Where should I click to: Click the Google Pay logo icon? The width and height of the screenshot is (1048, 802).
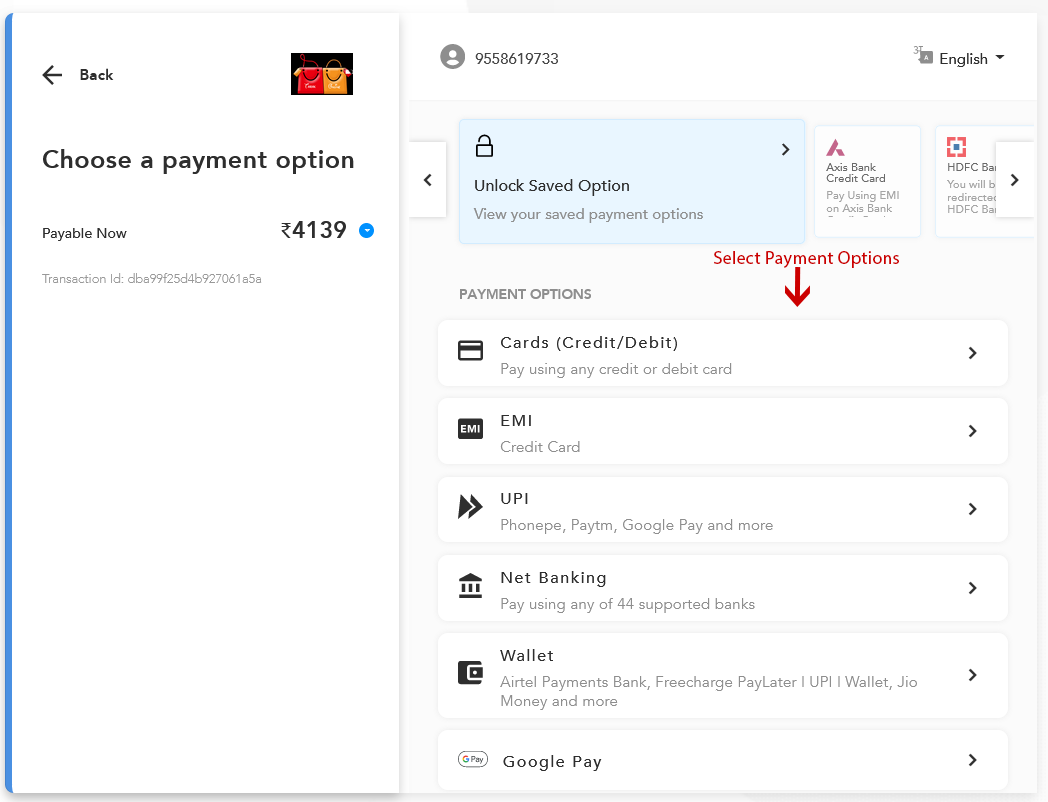point(472,760)
